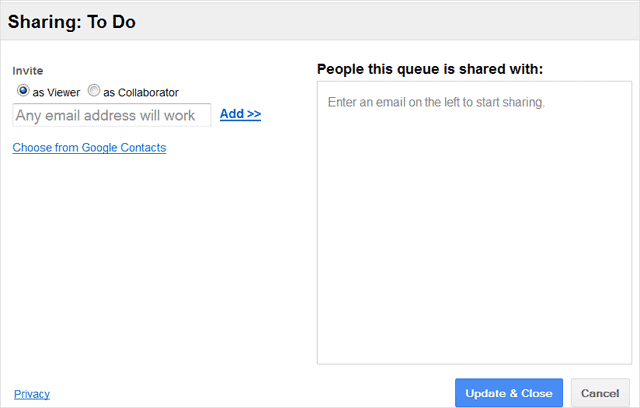This screenshot has width=640, height=408.
Task: Click the word "Update" on blue button
Action: tap(486, 393)
